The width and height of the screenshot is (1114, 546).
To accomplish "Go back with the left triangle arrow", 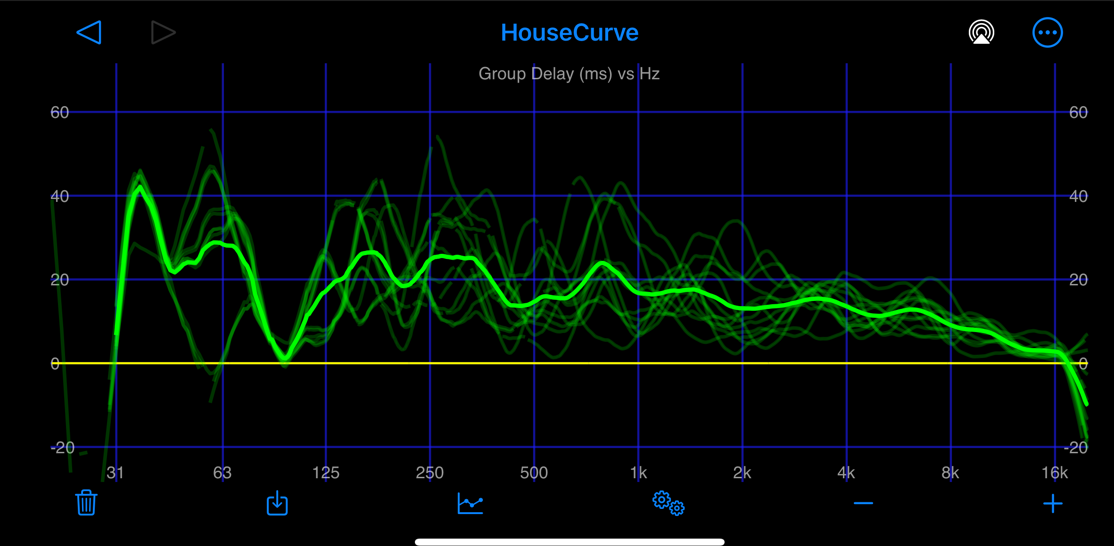I will point(90,33).
